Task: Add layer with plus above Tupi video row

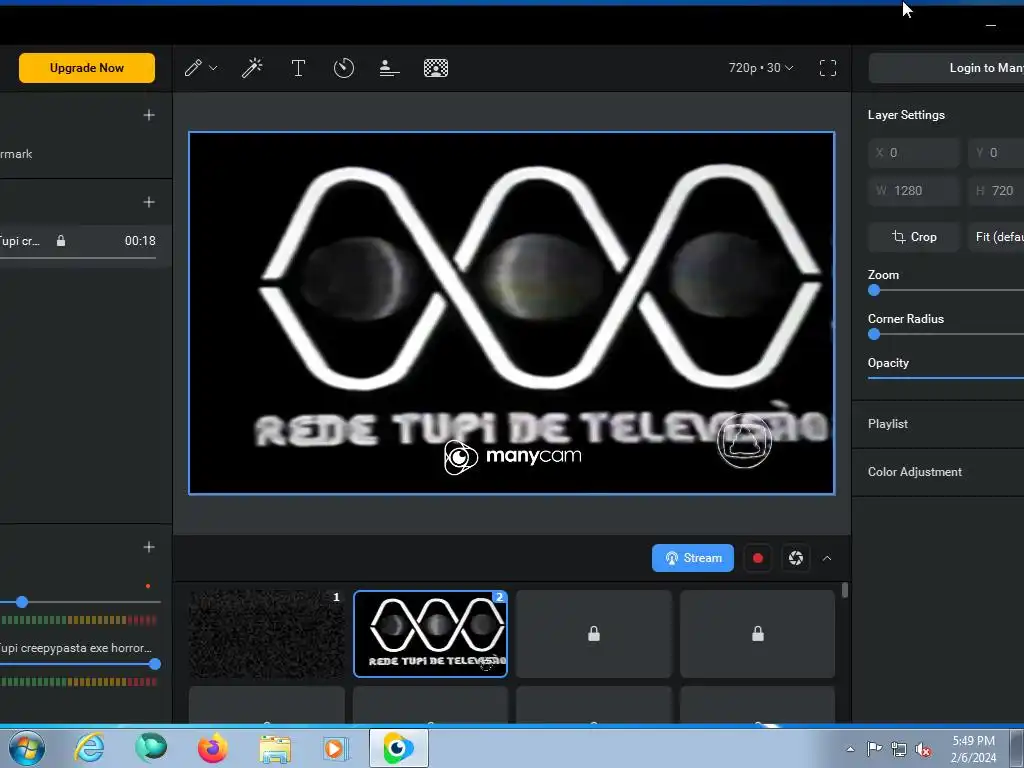Action: (x=149, y=202)
